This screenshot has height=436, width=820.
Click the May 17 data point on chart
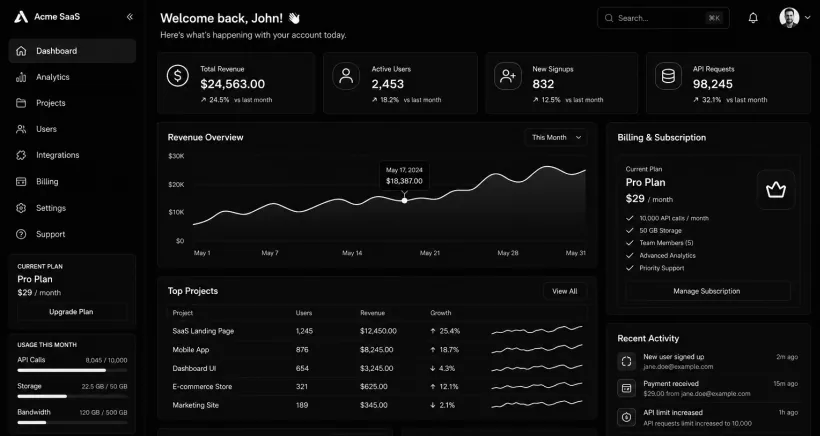click(x=404, y=200)
